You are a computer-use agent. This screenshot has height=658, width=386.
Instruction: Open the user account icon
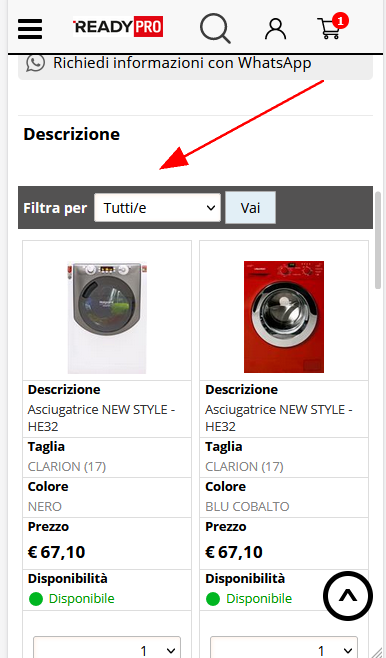coord(276,29)
